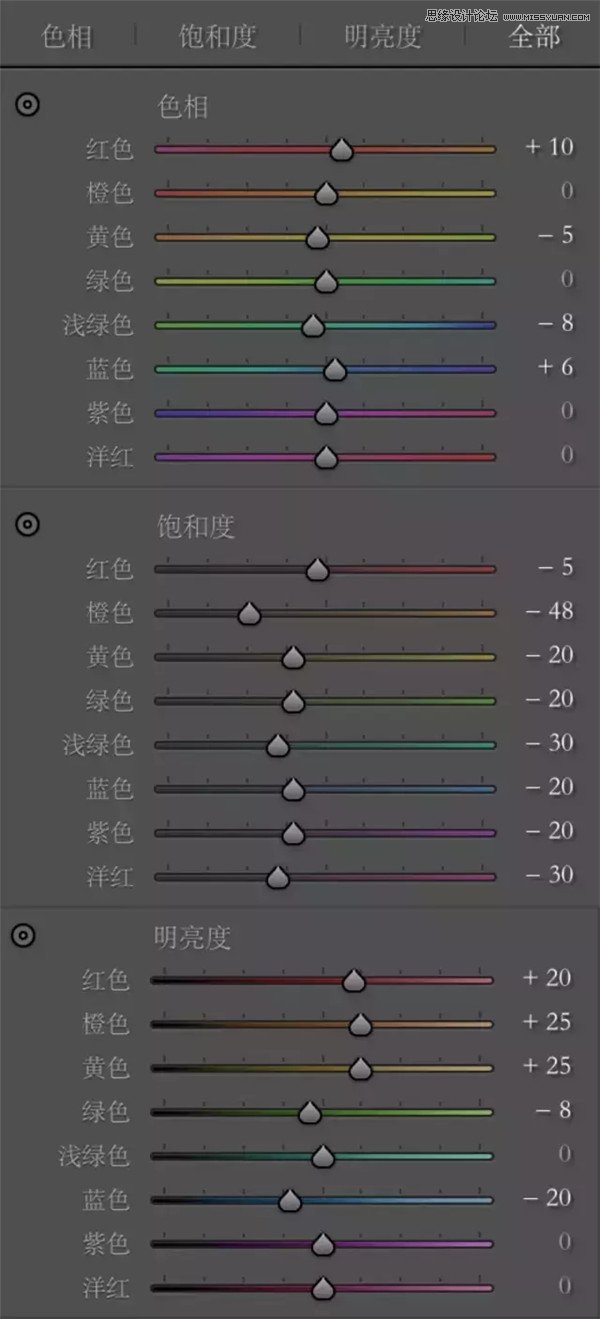The width and height of the screenshot is (600, 1319).
Task: Select the 全部 tab
Action: [x=534, y=38]
